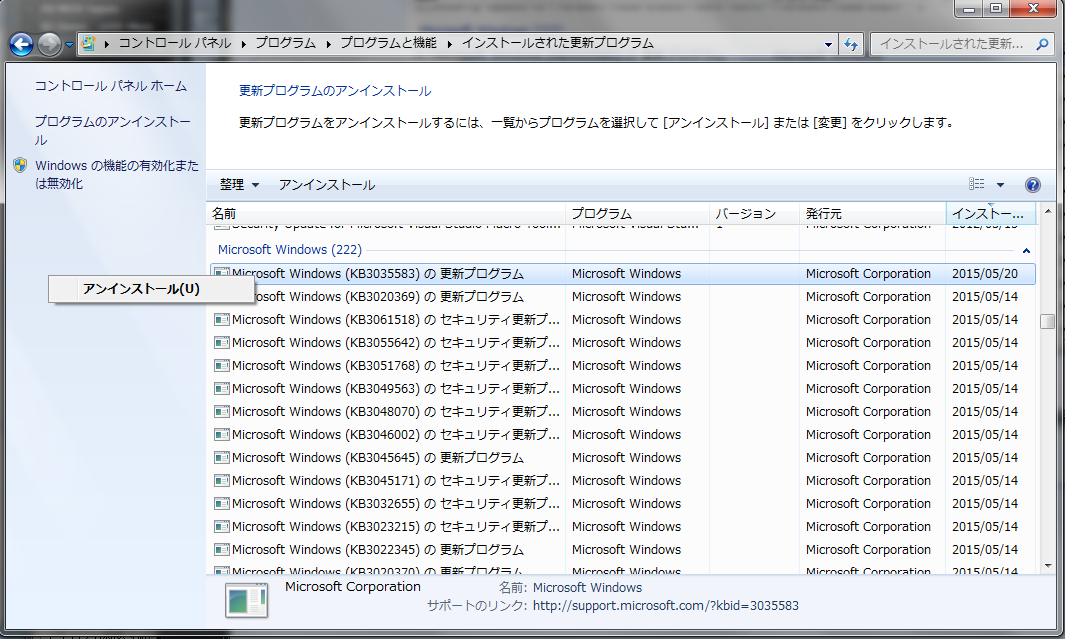Screen dimensions: 1065x639
Task: Select コントロール パネル in the breadcrumb
Action: coord(175,43)
